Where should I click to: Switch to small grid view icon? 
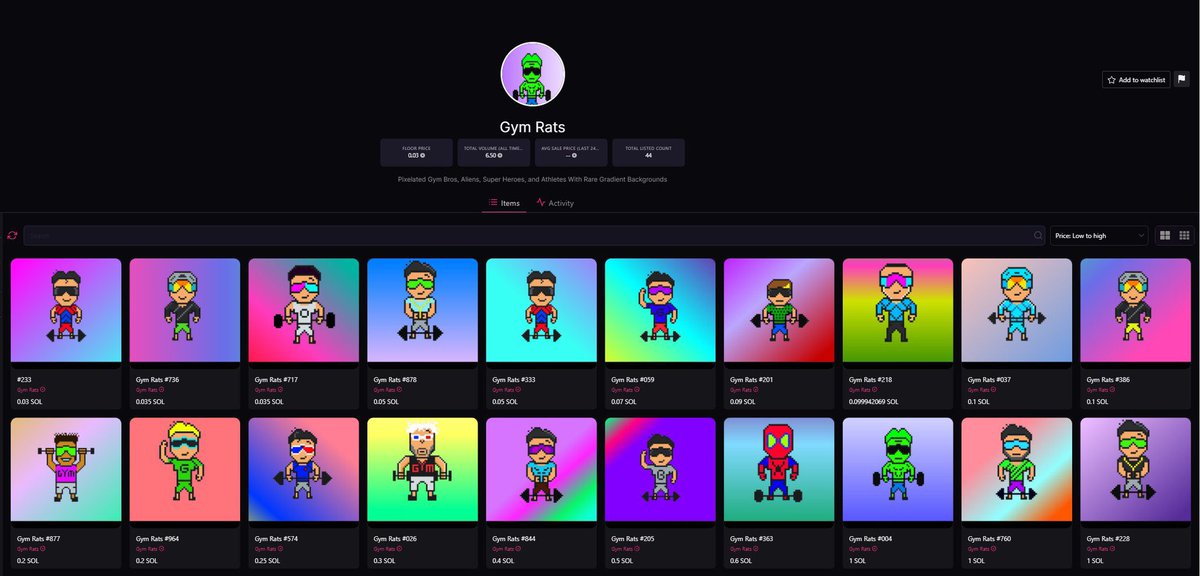pyautogui.click(x=1185, y=236)
